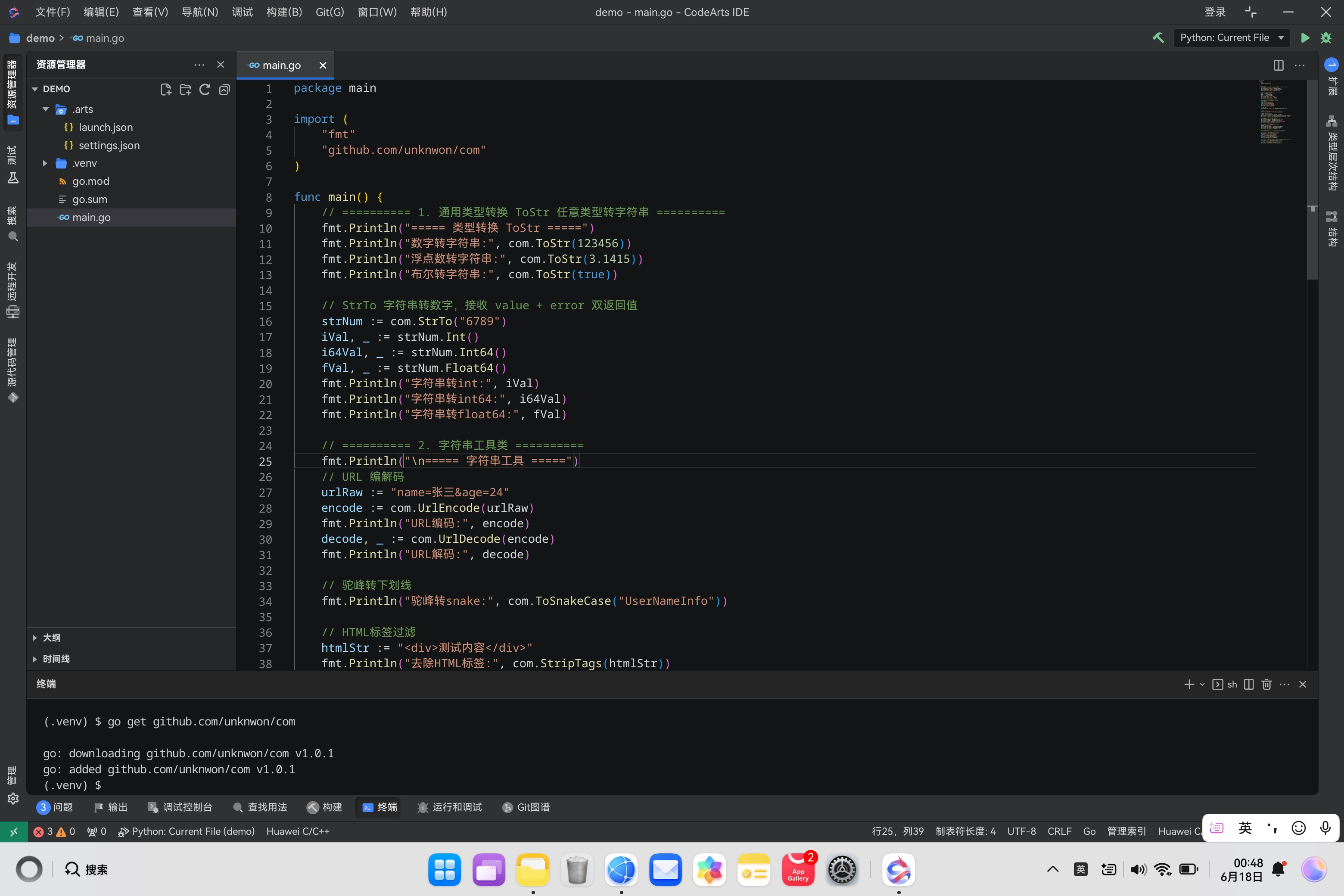The height and width of the screenshot is (896, 1344).
Task: Close the main.go editor tab
Action: click(323, 65)
